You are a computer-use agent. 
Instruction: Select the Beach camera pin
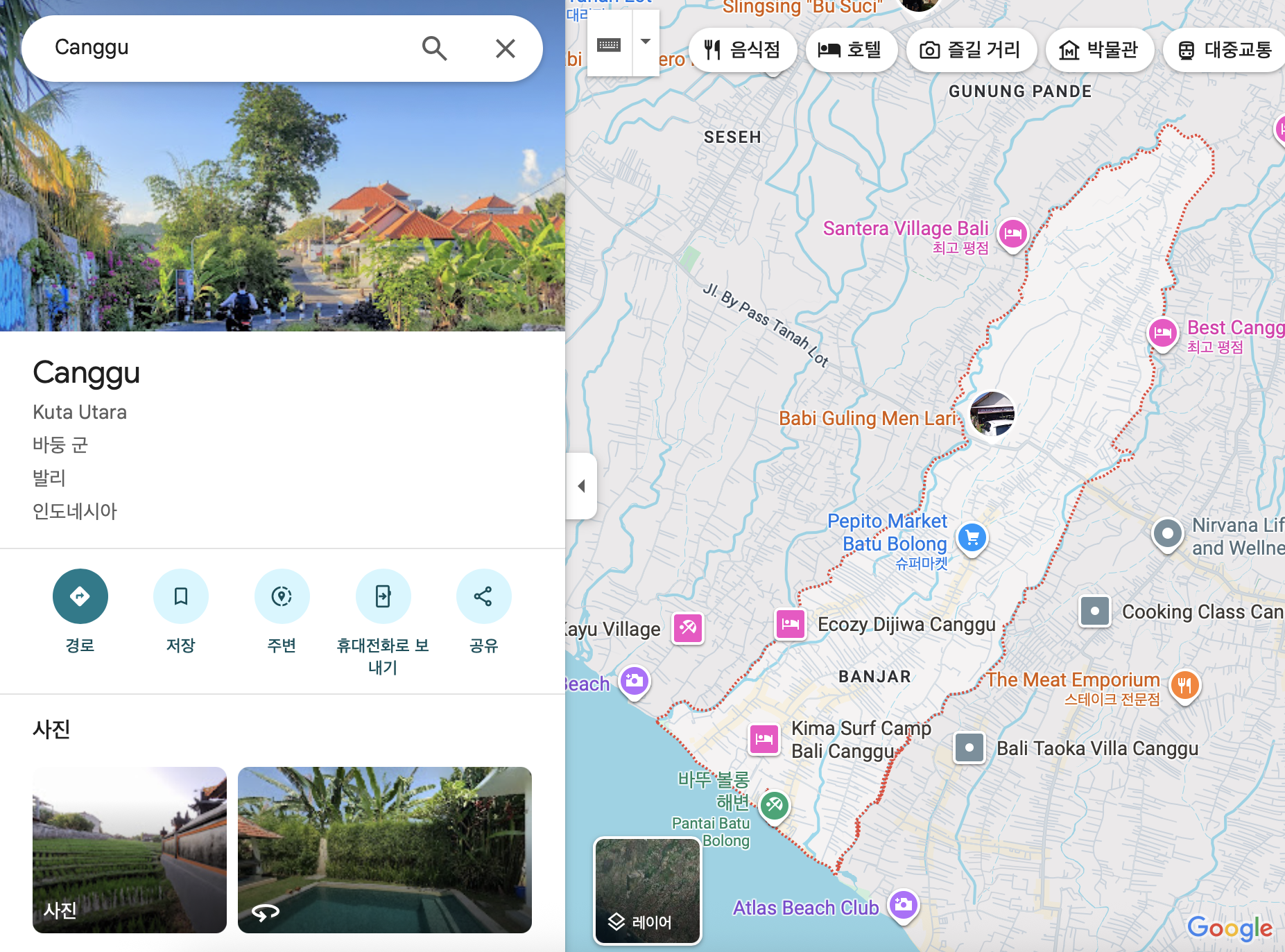point(634,682)
